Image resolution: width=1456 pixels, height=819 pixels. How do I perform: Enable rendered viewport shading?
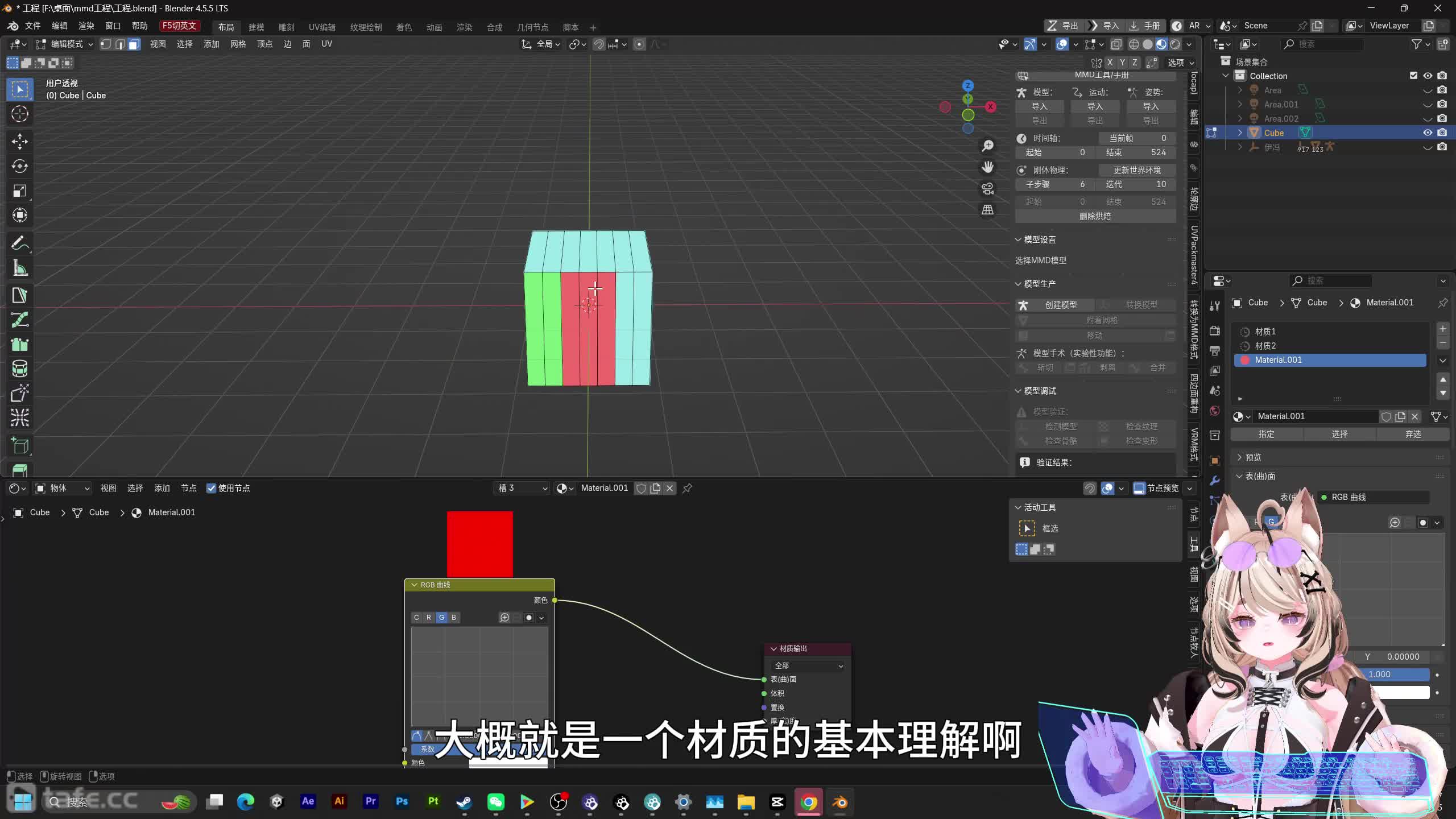point(1175,44)
